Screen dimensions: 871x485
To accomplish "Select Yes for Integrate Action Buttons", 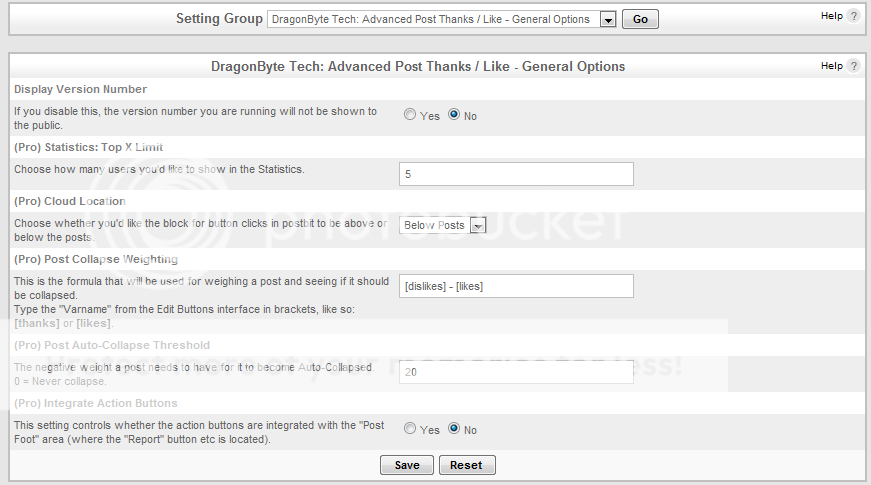I will (410, 428).
